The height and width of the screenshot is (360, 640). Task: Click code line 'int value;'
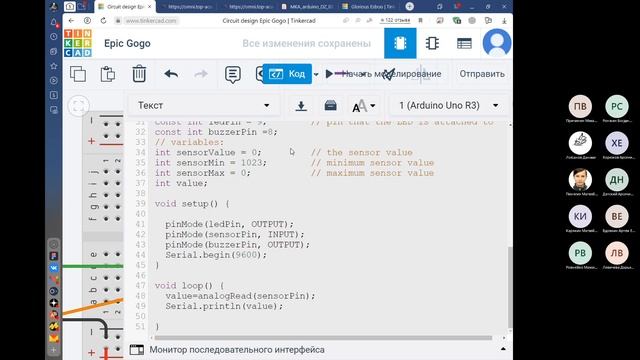pyautogui.click(x=181, y=183)
